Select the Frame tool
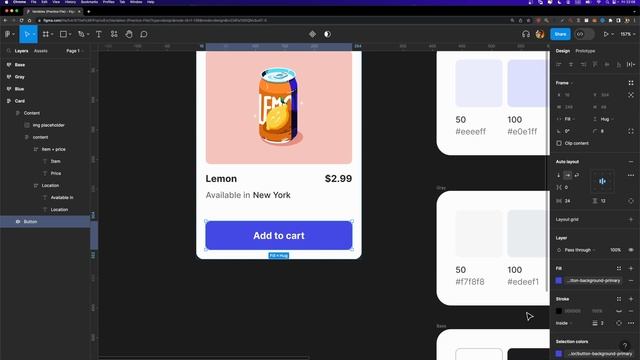Viewport: 640px width, 360px height. pyautogui.click(x=46, y=34)
